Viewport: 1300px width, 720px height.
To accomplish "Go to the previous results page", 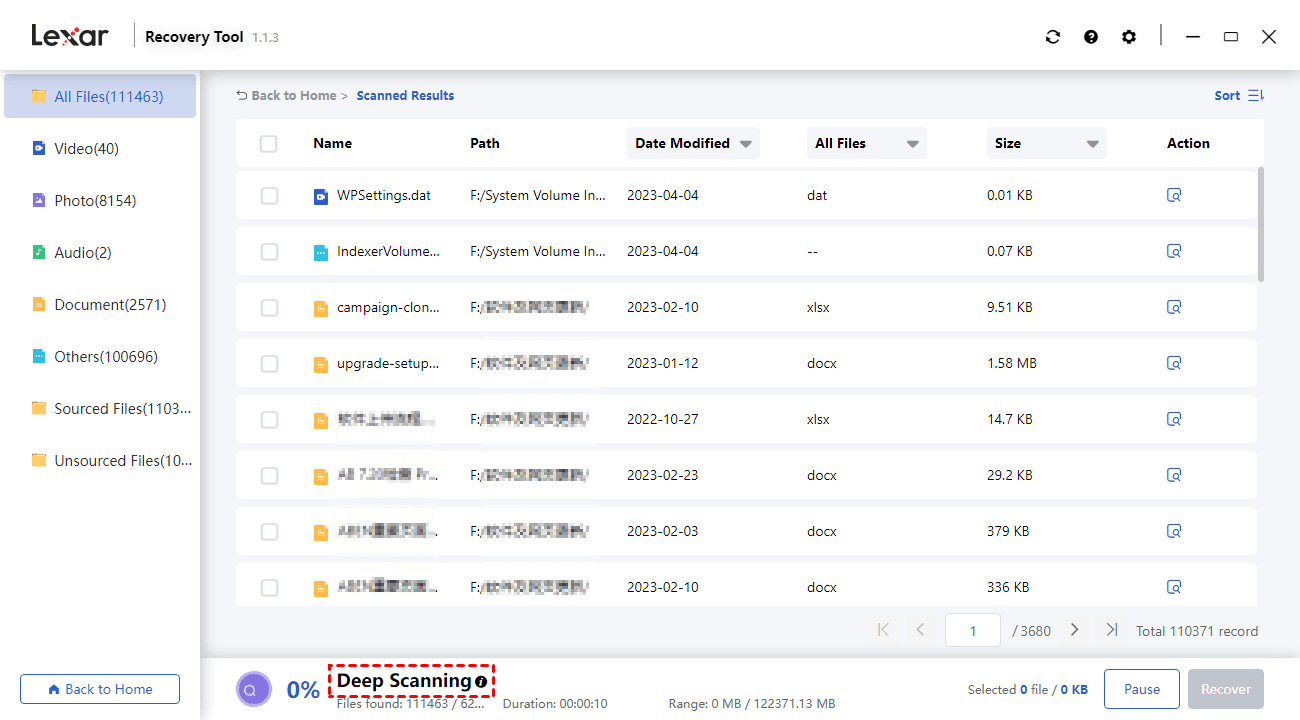I will (x=920, y=630).
